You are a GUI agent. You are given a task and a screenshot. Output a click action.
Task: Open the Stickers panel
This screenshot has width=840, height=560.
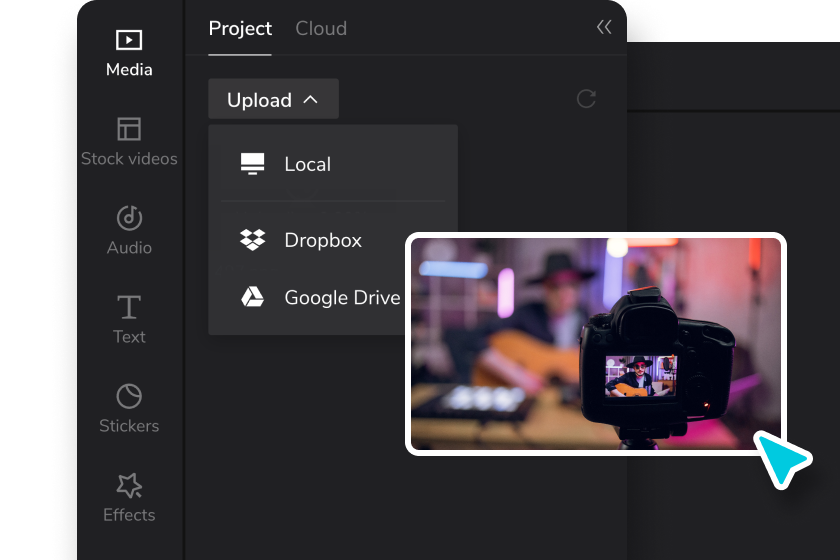(x=129, y=408)
